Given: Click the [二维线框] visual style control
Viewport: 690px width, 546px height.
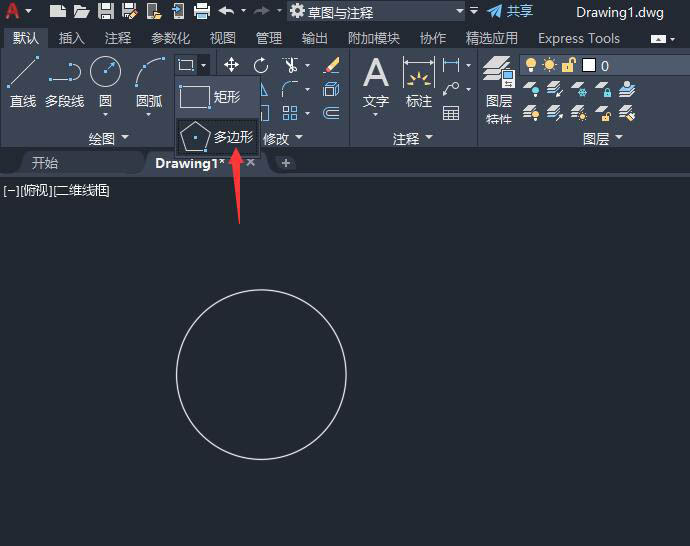Looking at the screenshot, I should [81, 191].
